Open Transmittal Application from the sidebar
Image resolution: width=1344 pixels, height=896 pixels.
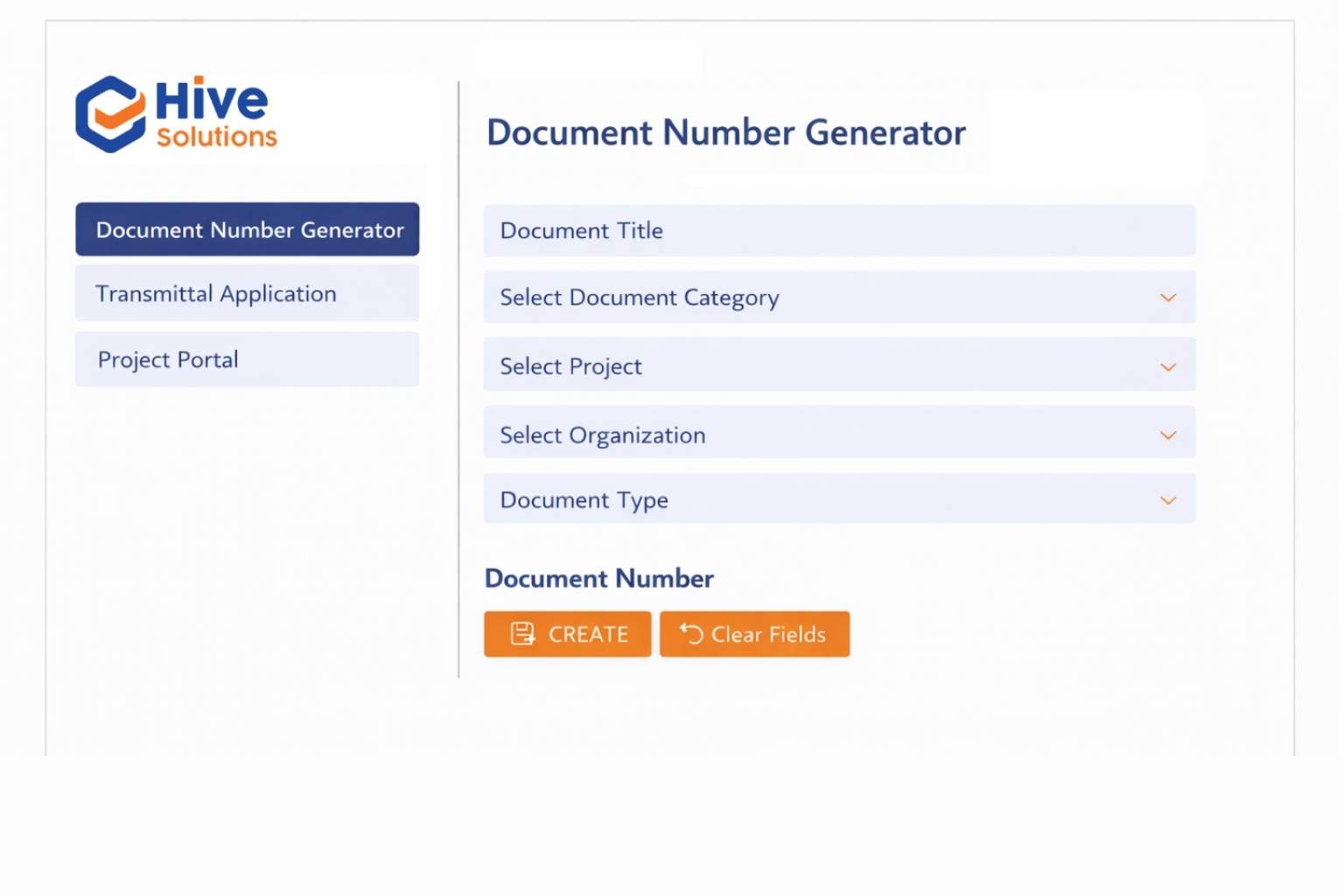coord(248,294)
